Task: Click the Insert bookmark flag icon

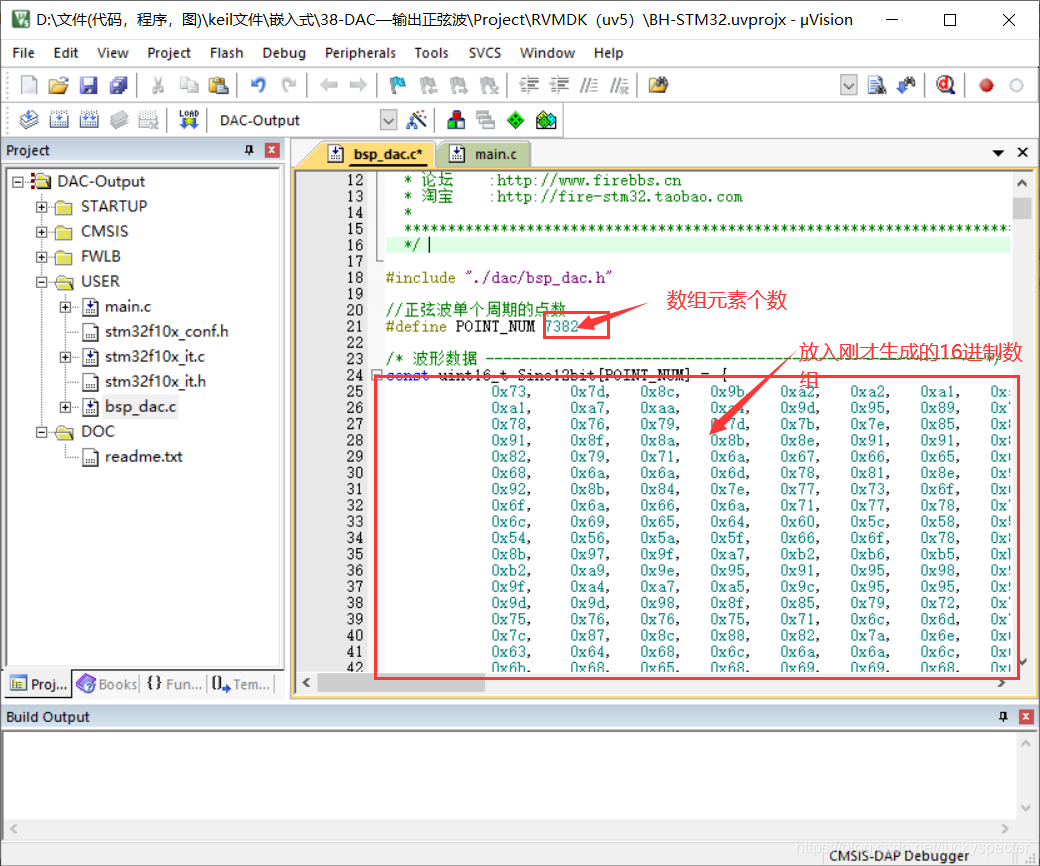Action: [x=397, y=85]
